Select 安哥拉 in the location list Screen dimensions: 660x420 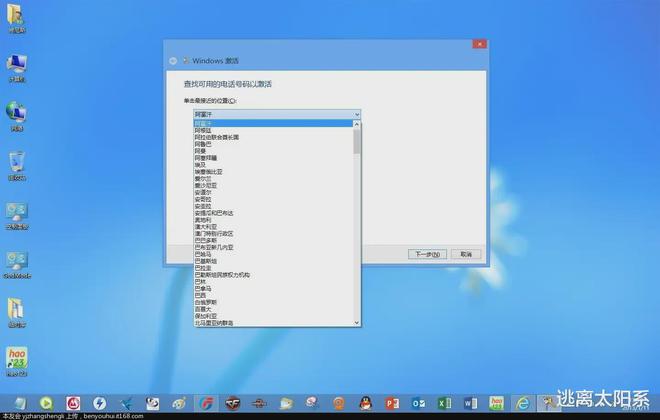point(273,199)
